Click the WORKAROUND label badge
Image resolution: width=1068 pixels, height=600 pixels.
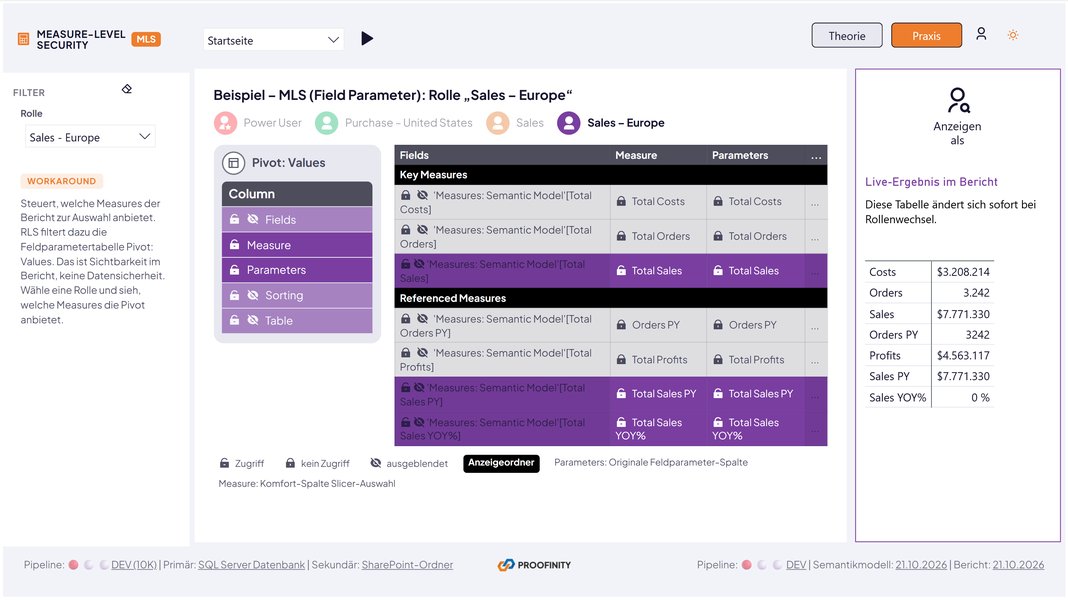(x=61, y=181)
